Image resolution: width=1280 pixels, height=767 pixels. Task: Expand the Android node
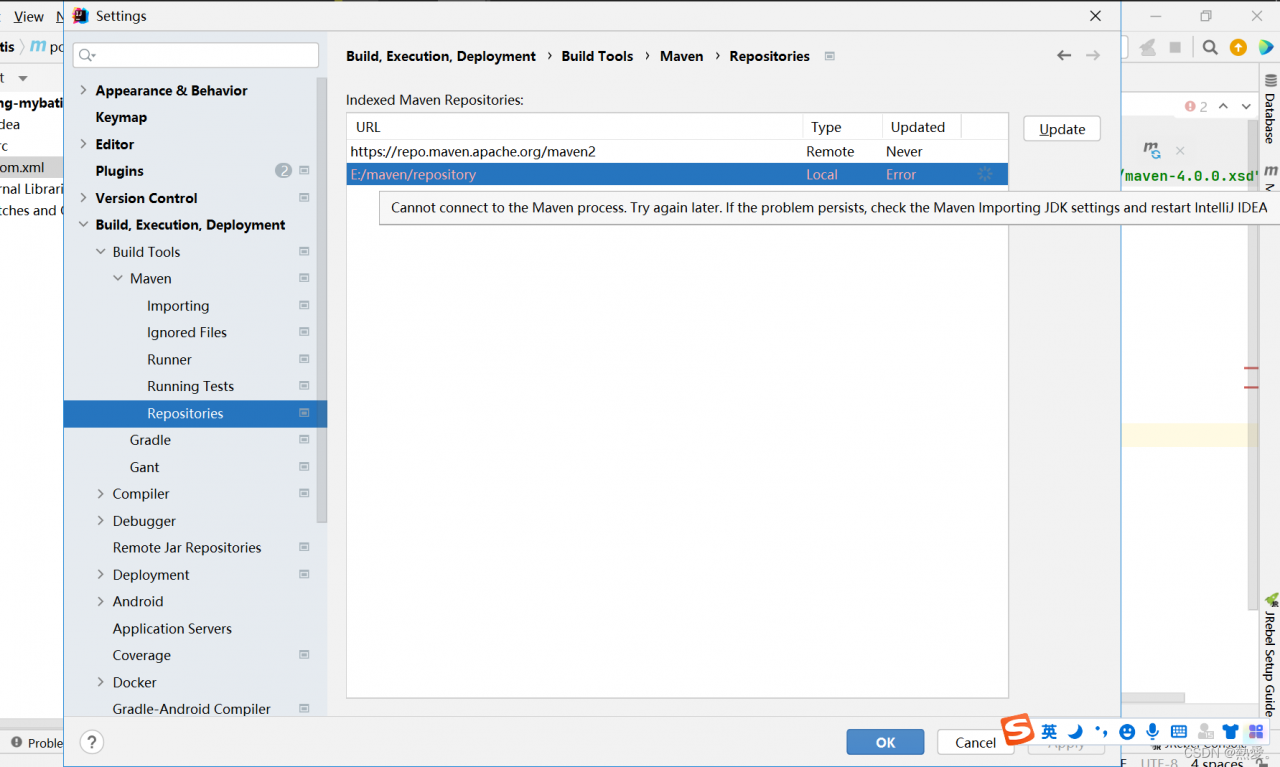coord(100,602)
